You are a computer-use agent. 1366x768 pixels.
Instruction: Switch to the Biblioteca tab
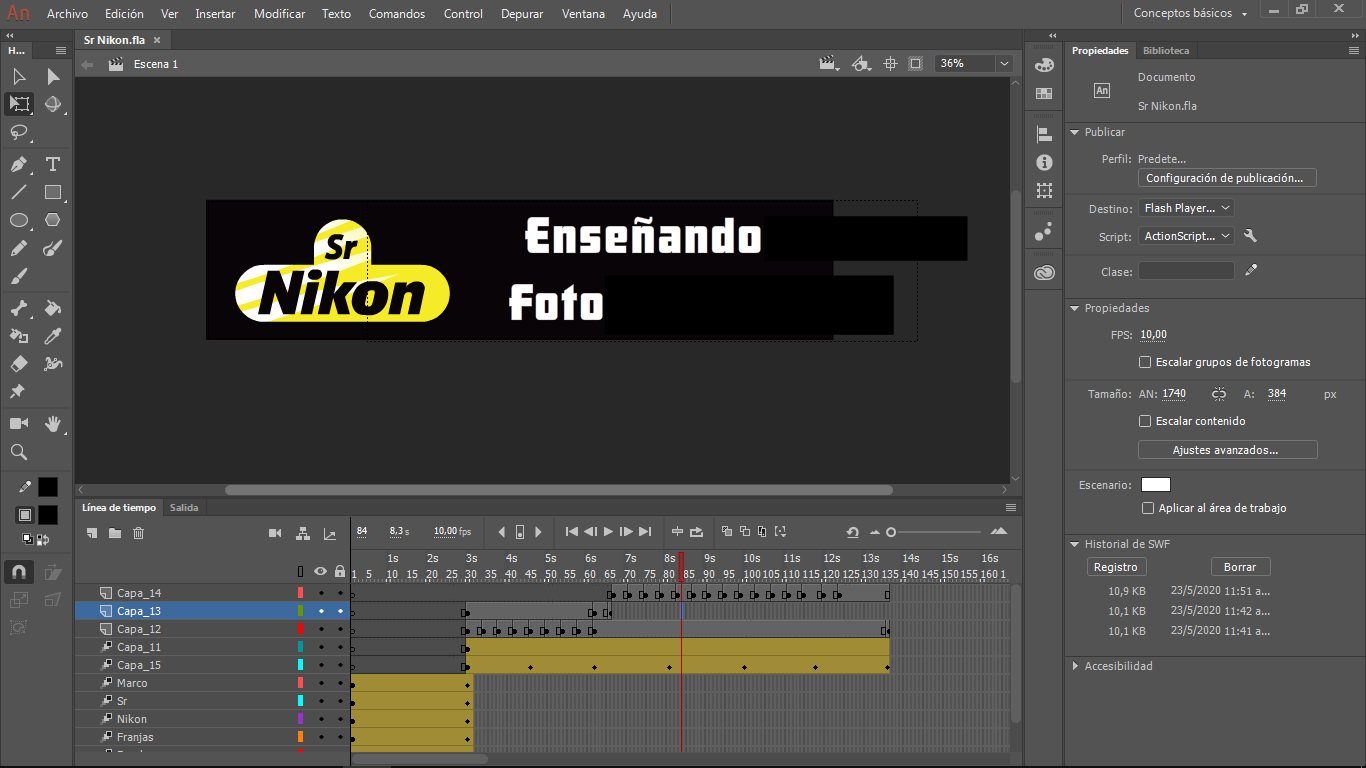(x=1166, y=50)
